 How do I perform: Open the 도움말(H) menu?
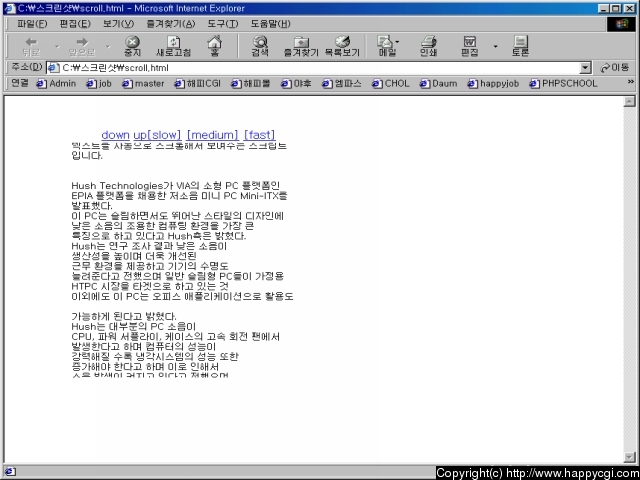tap(270, 24)
